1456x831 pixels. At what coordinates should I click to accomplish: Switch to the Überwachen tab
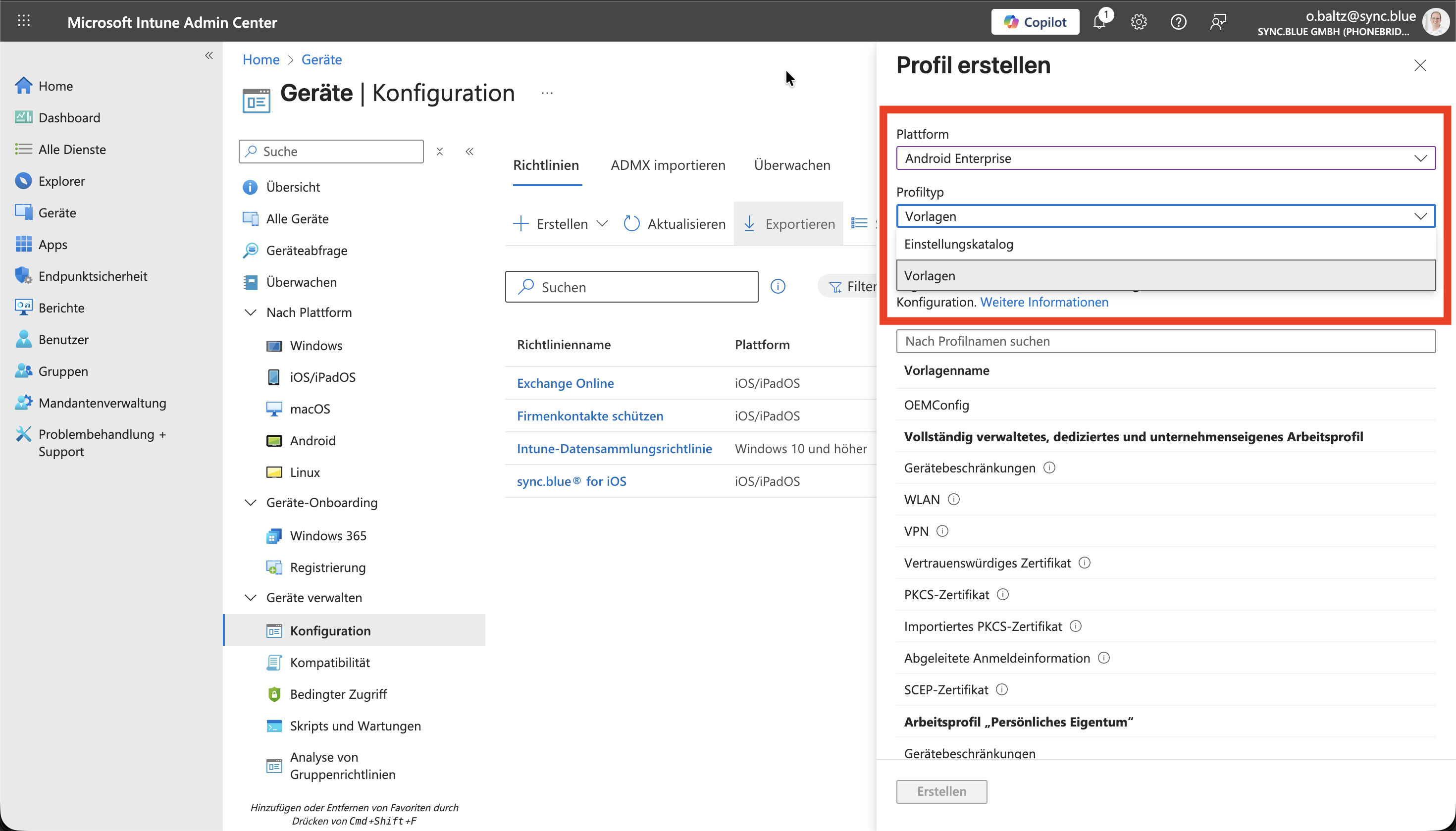pyautogui.click(x=792, y=165)
